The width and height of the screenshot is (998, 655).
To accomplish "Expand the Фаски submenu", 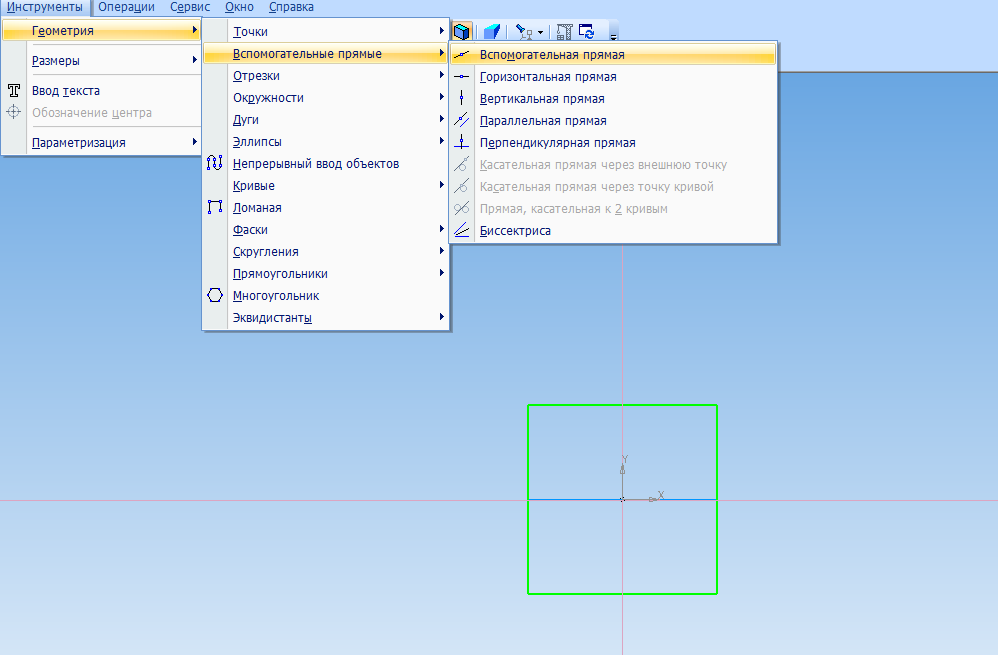I will pyautogui.click(x=326, y=230).
